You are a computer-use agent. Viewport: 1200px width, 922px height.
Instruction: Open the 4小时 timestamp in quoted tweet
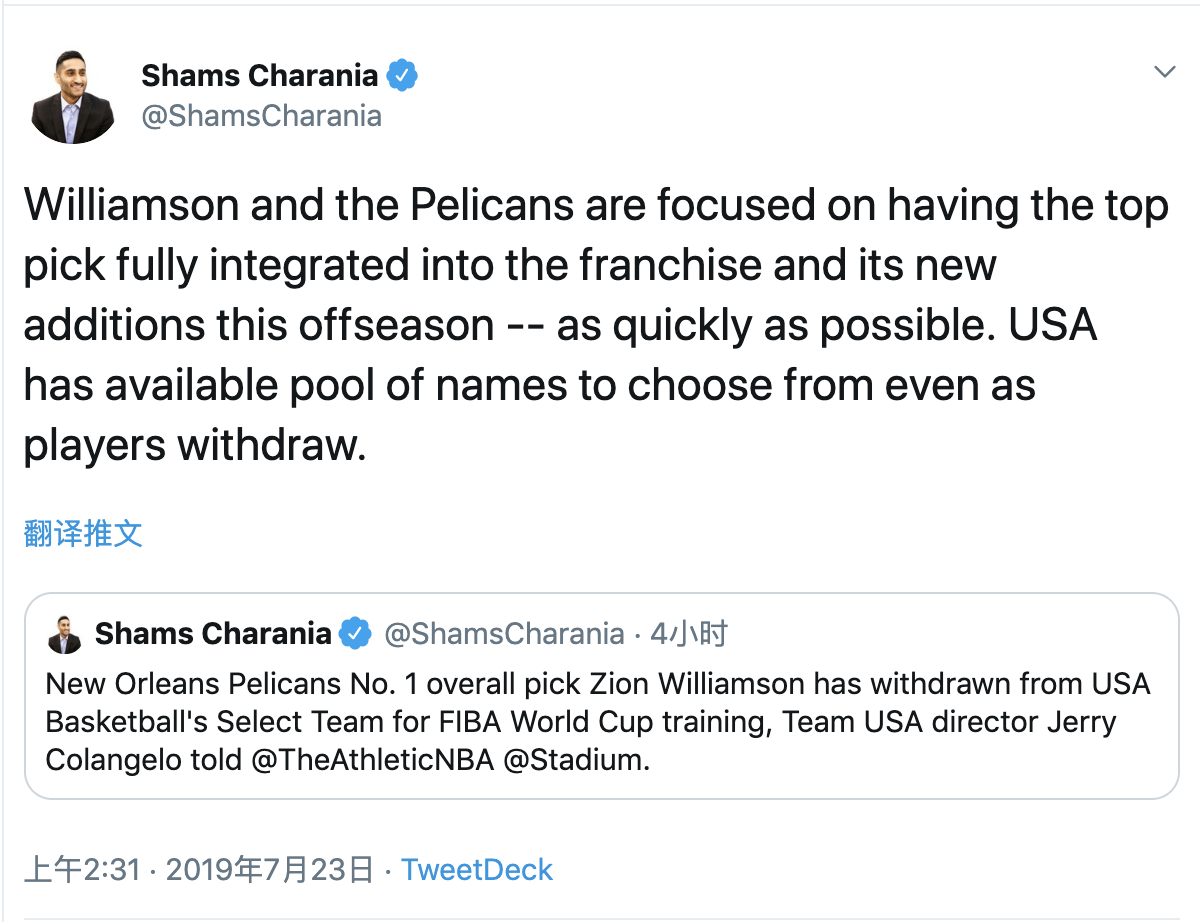(688, 634)
